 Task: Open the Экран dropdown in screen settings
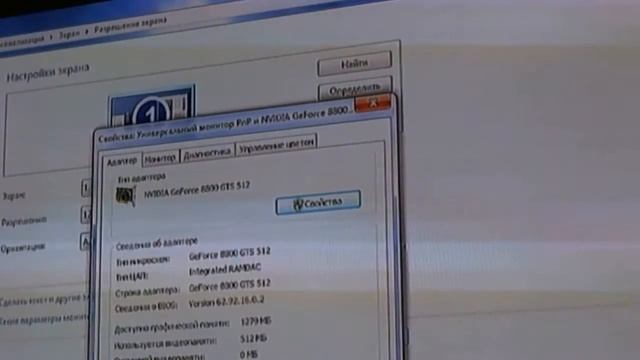coord(86,189)
